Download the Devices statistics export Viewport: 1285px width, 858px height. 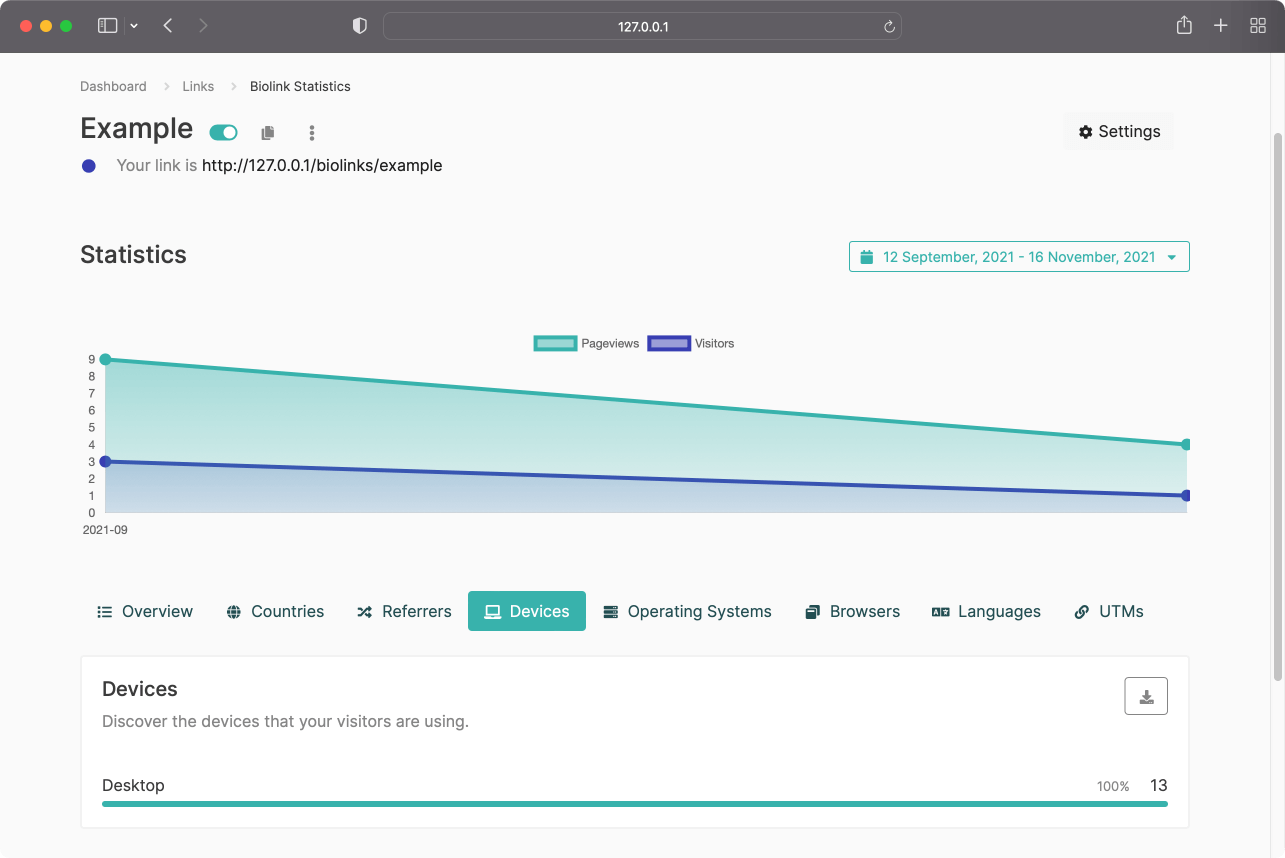coord(1146,697)
